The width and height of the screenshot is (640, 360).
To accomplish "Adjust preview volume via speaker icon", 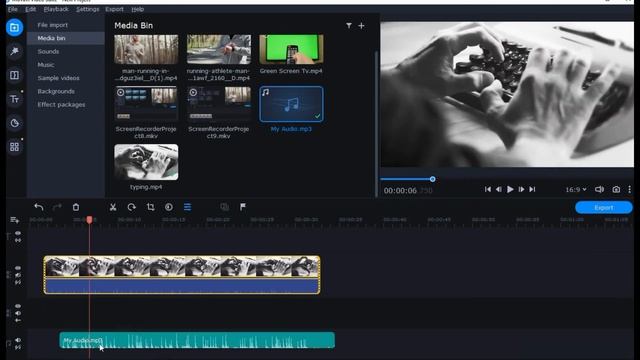I will (599, 189).
